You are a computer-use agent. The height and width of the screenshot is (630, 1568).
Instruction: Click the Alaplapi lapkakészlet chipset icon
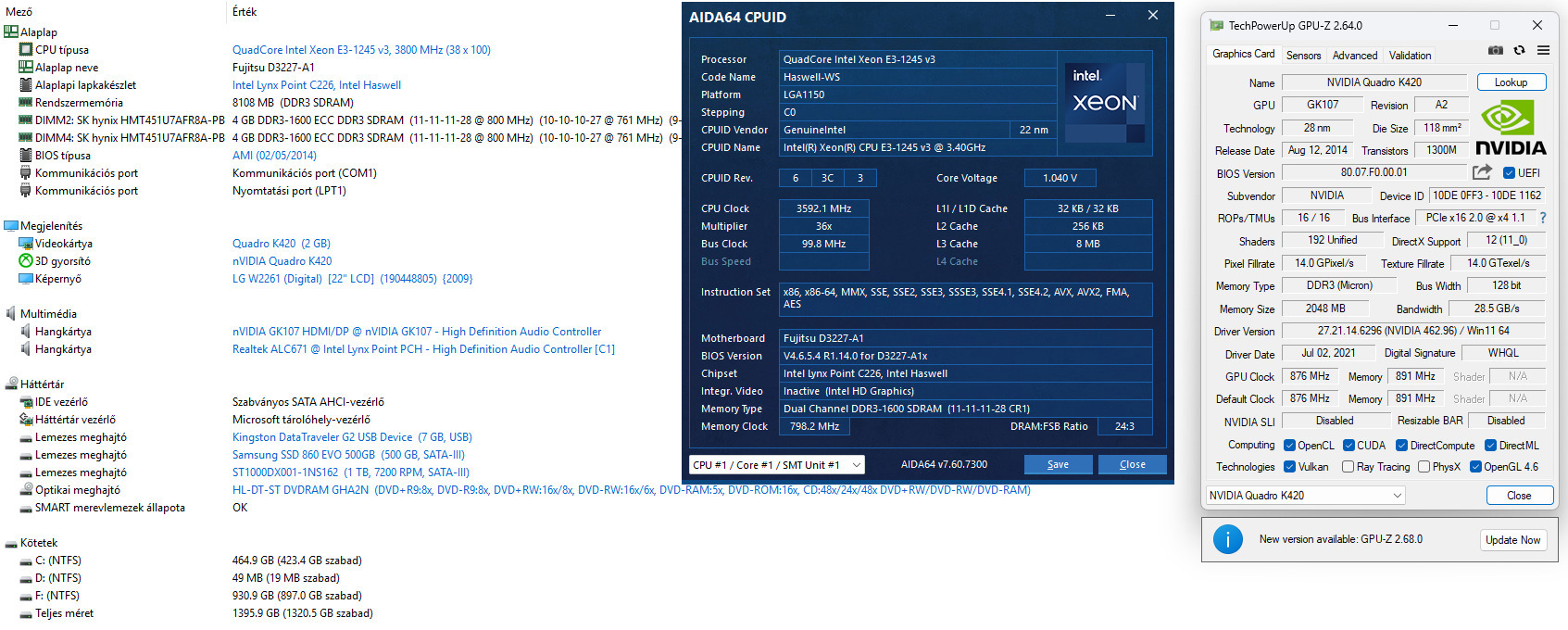pos(26,84)
